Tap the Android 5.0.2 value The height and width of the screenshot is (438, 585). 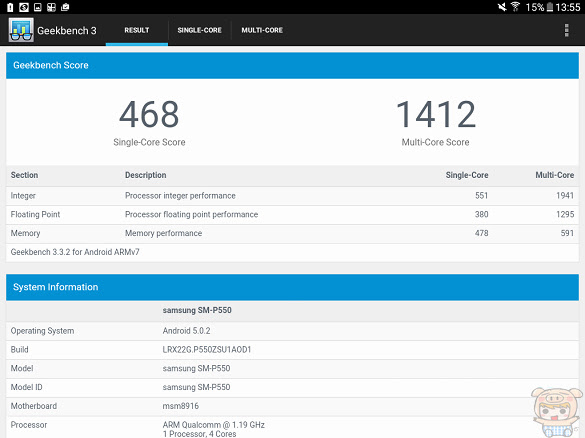click(x=186, y=331)
